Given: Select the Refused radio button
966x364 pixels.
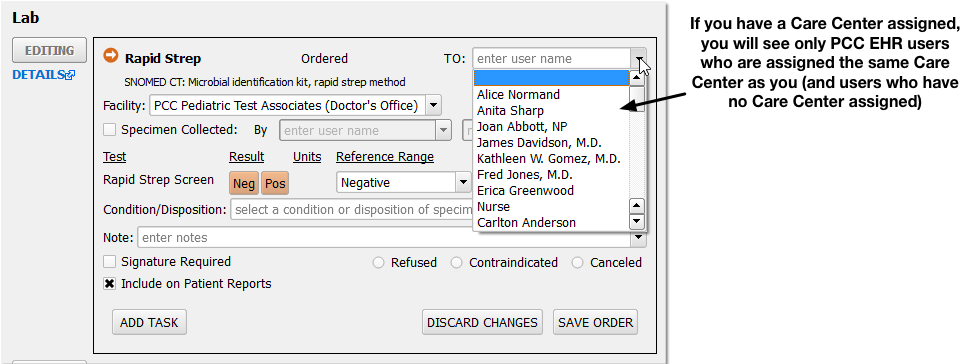Looking at the screenshot, I should click(x=378, y=263).
